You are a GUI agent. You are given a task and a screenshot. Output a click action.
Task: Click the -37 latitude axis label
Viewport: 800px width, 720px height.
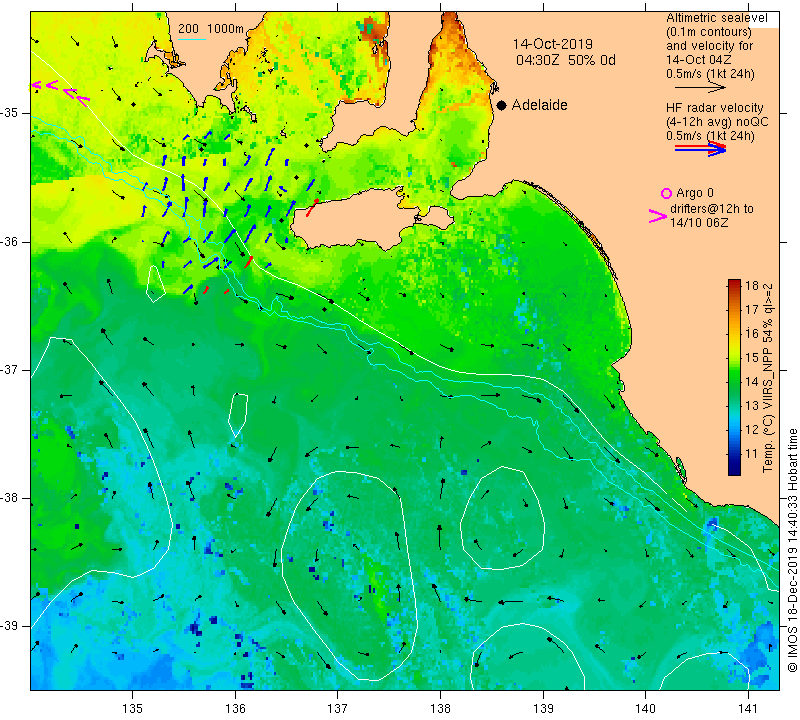(11, 370)
